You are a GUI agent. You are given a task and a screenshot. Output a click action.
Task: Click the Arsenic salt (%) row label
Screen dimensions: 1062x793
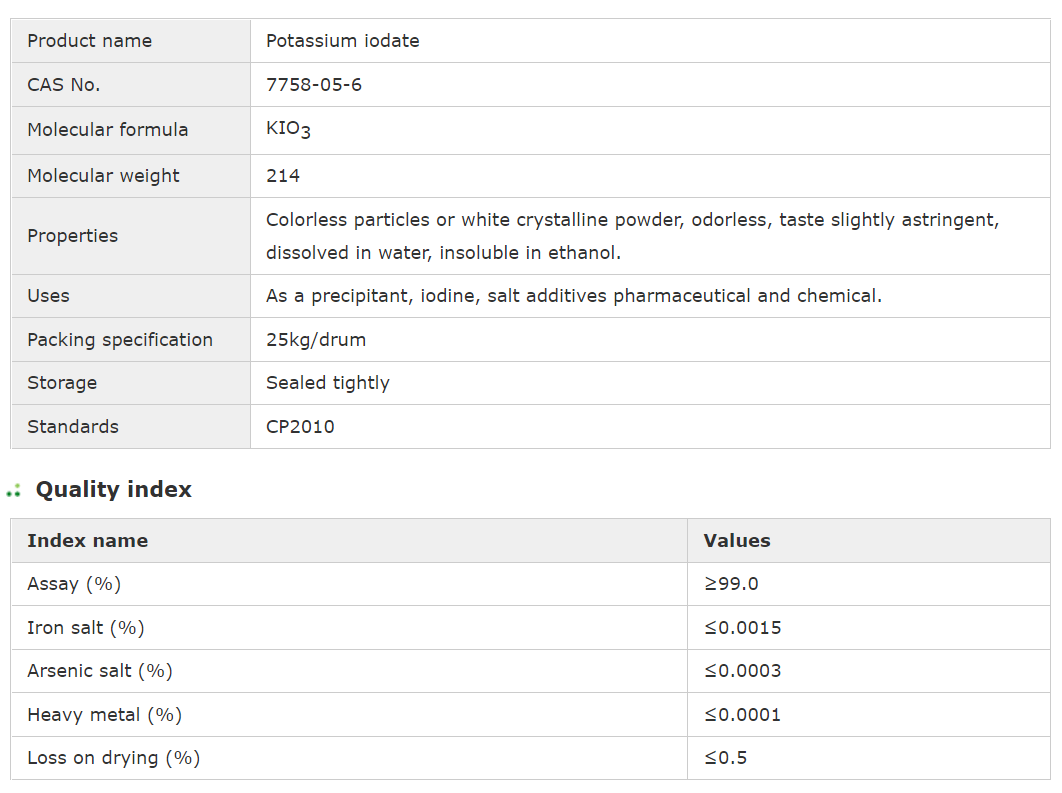(x=100, y=671)
